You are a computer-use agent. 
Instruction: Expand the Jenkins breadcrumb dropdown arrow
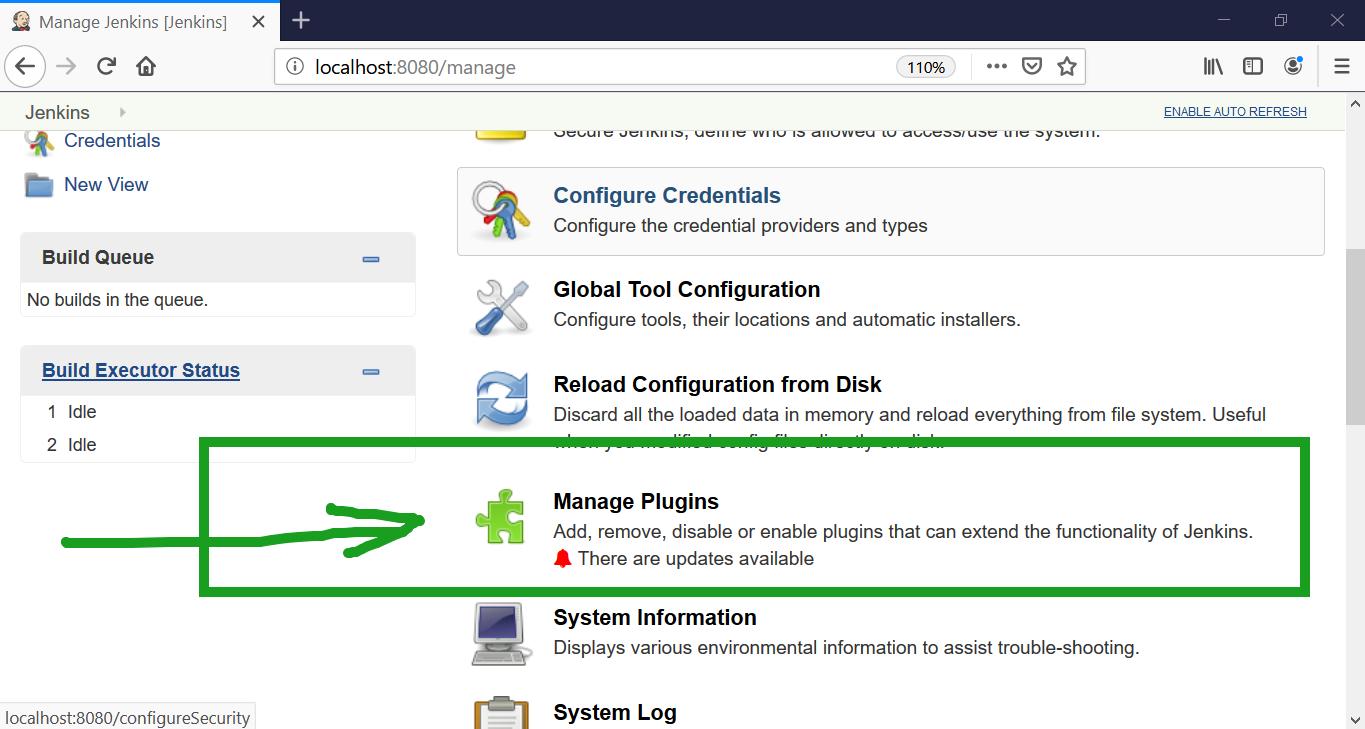(123, 112)
